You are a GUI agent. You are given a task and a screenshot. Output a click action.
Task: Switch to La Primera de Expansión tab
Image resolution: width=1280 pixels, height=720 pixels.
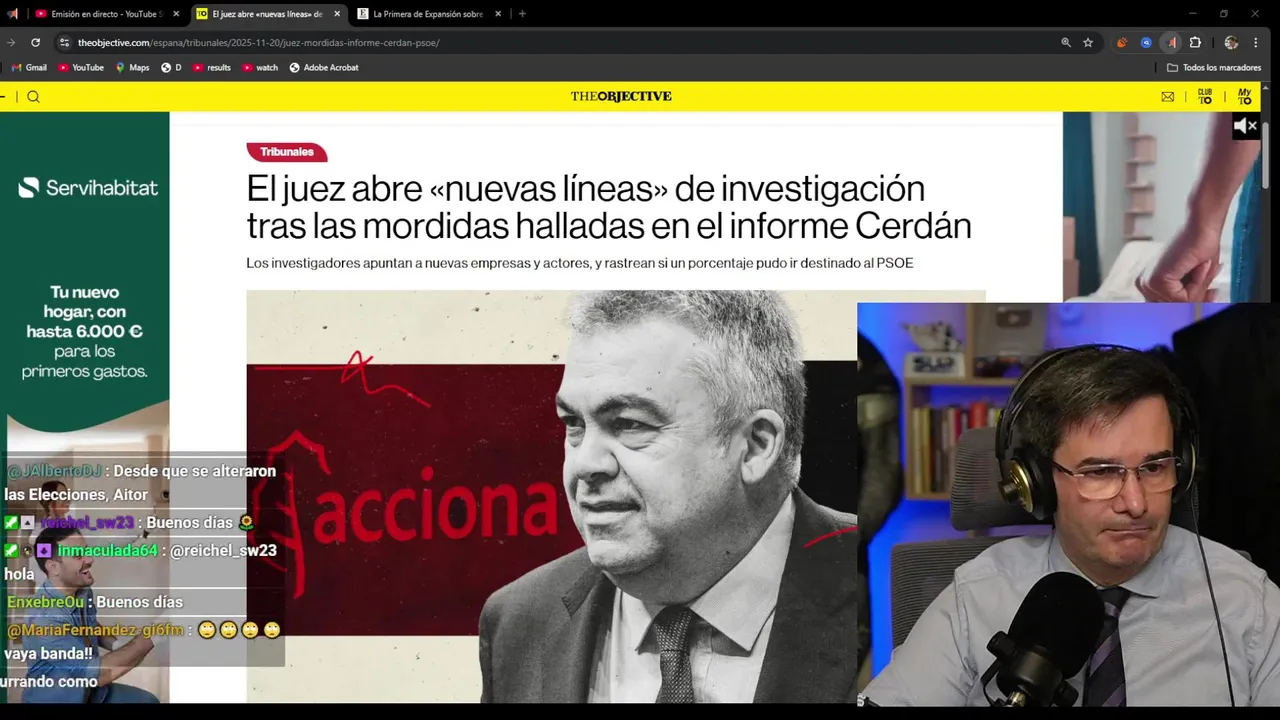point(428,14)
